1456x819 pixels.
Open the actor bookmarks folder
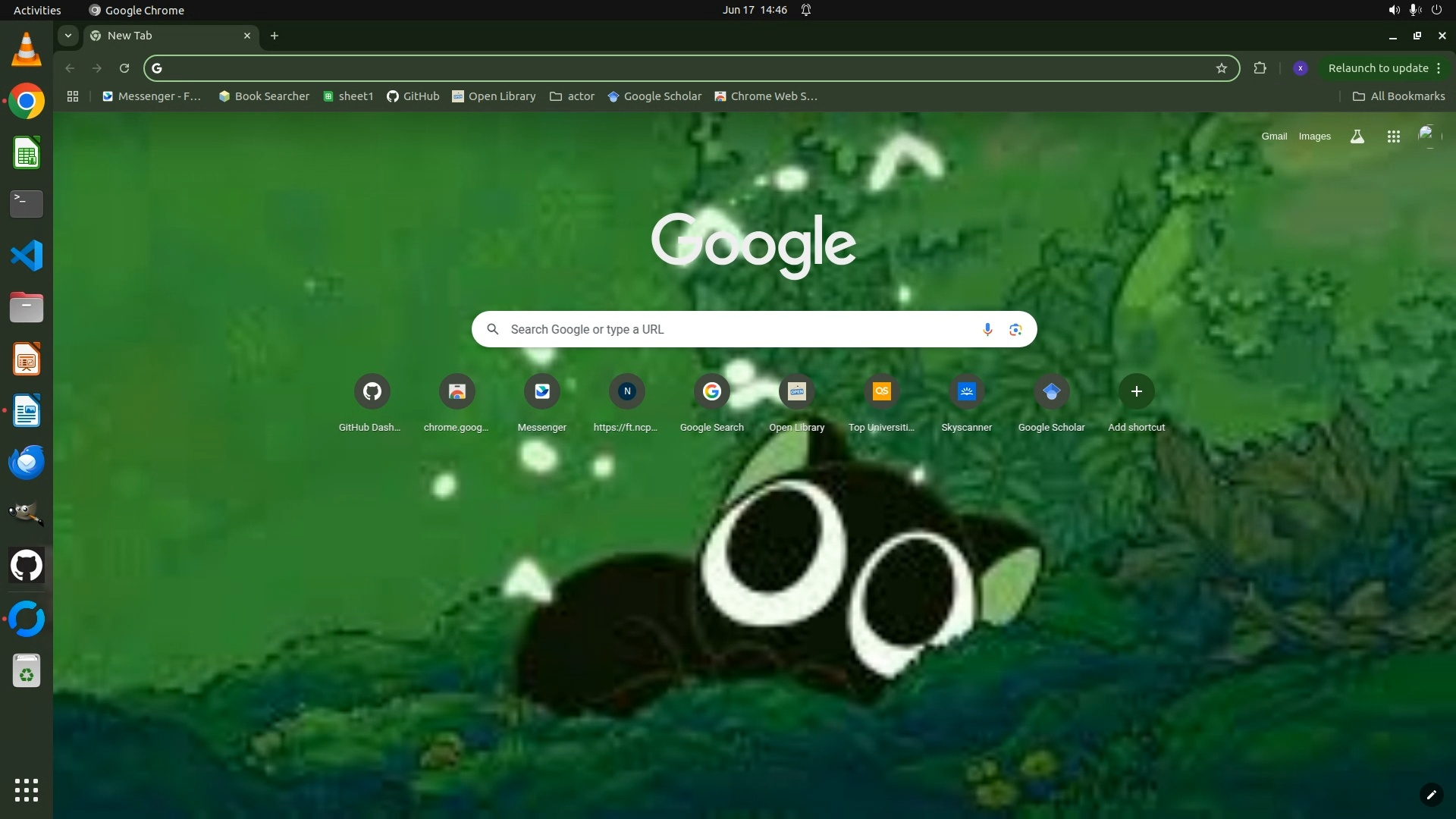[572, 96]
